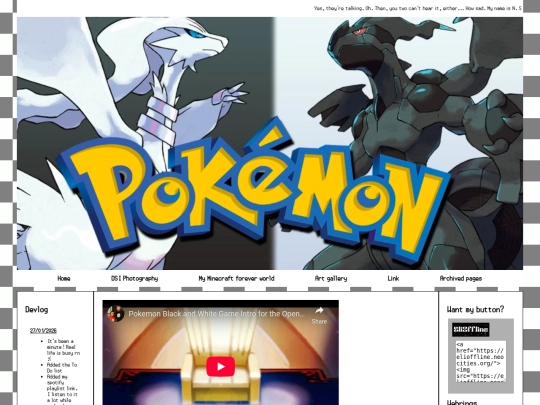Image resolution: width=540 pixels, height=405 pixels.
Task: Click the 'Added the To Do list' entry
Action: click(x=62, y=367)
